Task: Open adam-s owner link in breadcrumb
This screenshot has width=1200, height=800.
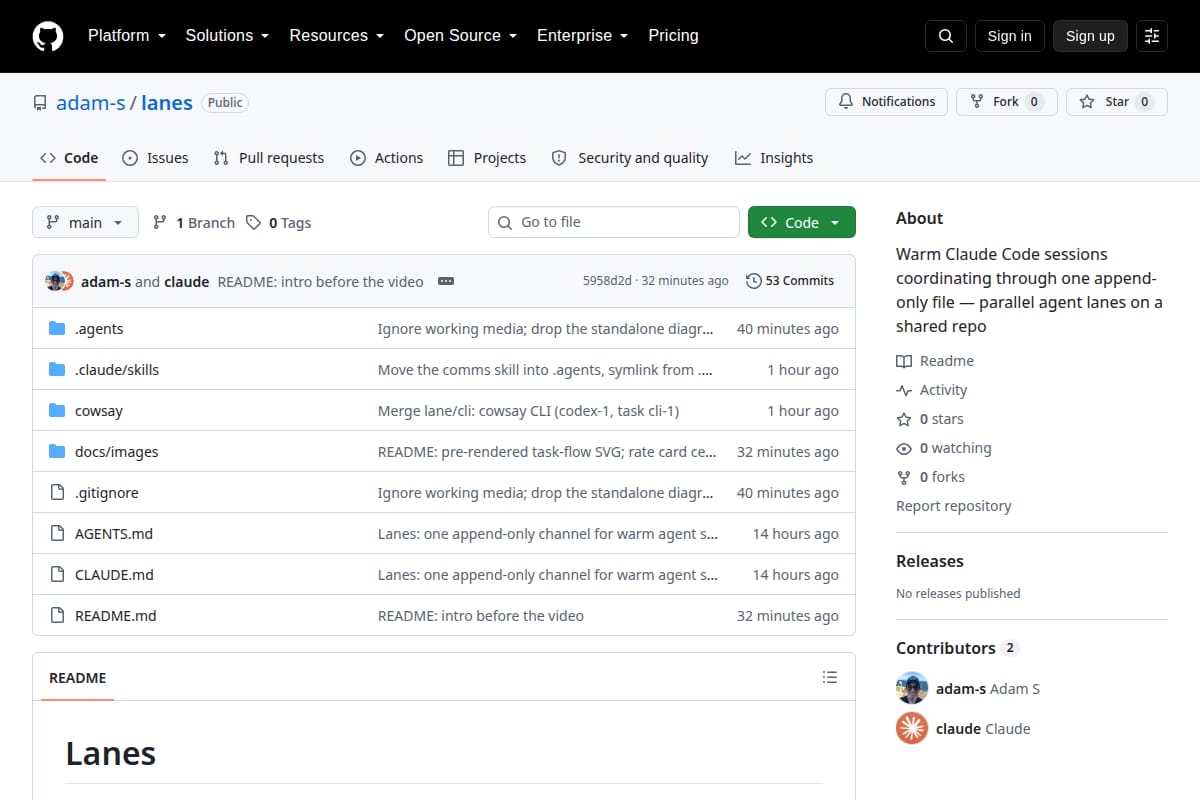Action: pyautogui.click(x=91, y=102)
